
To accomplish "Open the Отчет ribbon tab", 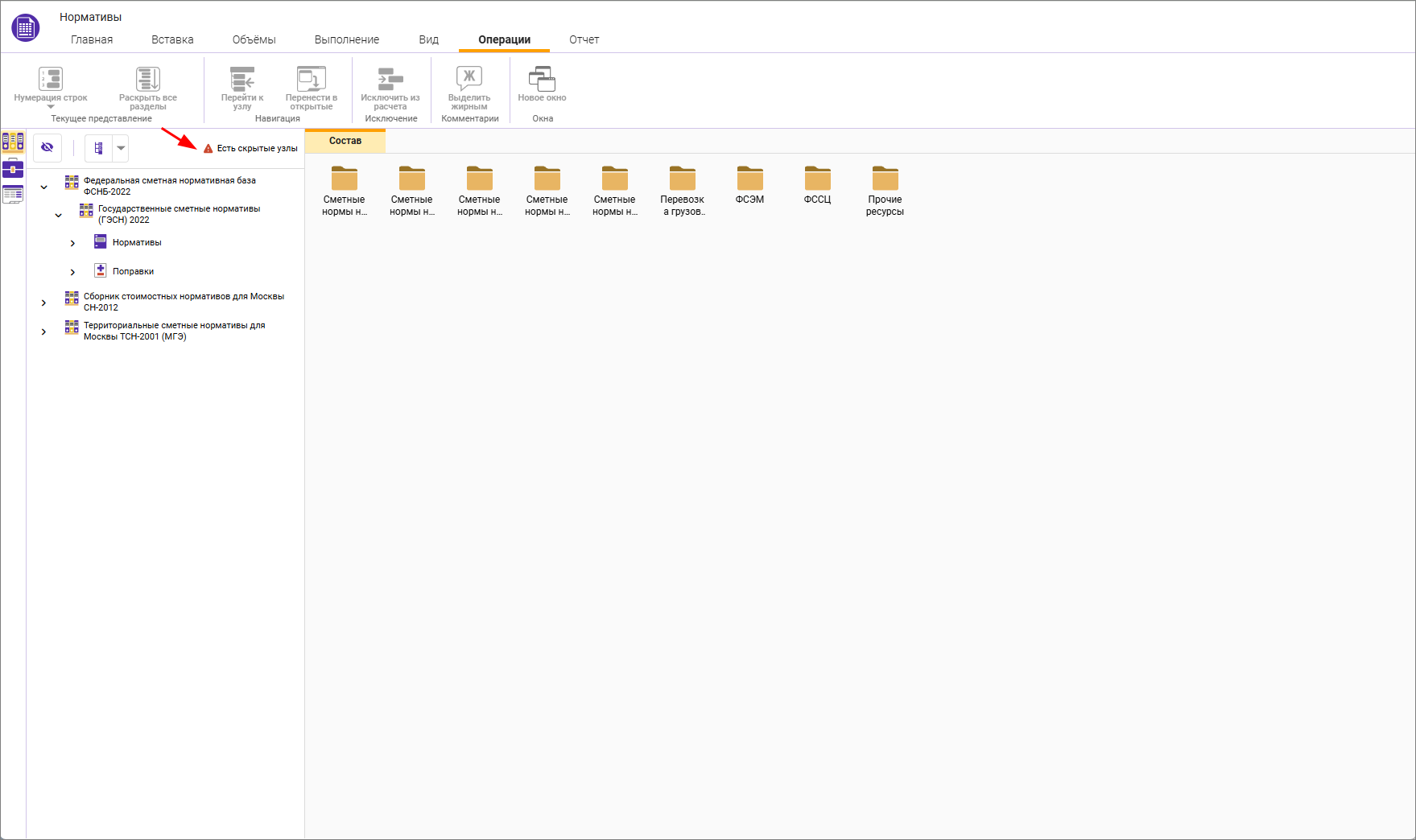I will point(584,39).
